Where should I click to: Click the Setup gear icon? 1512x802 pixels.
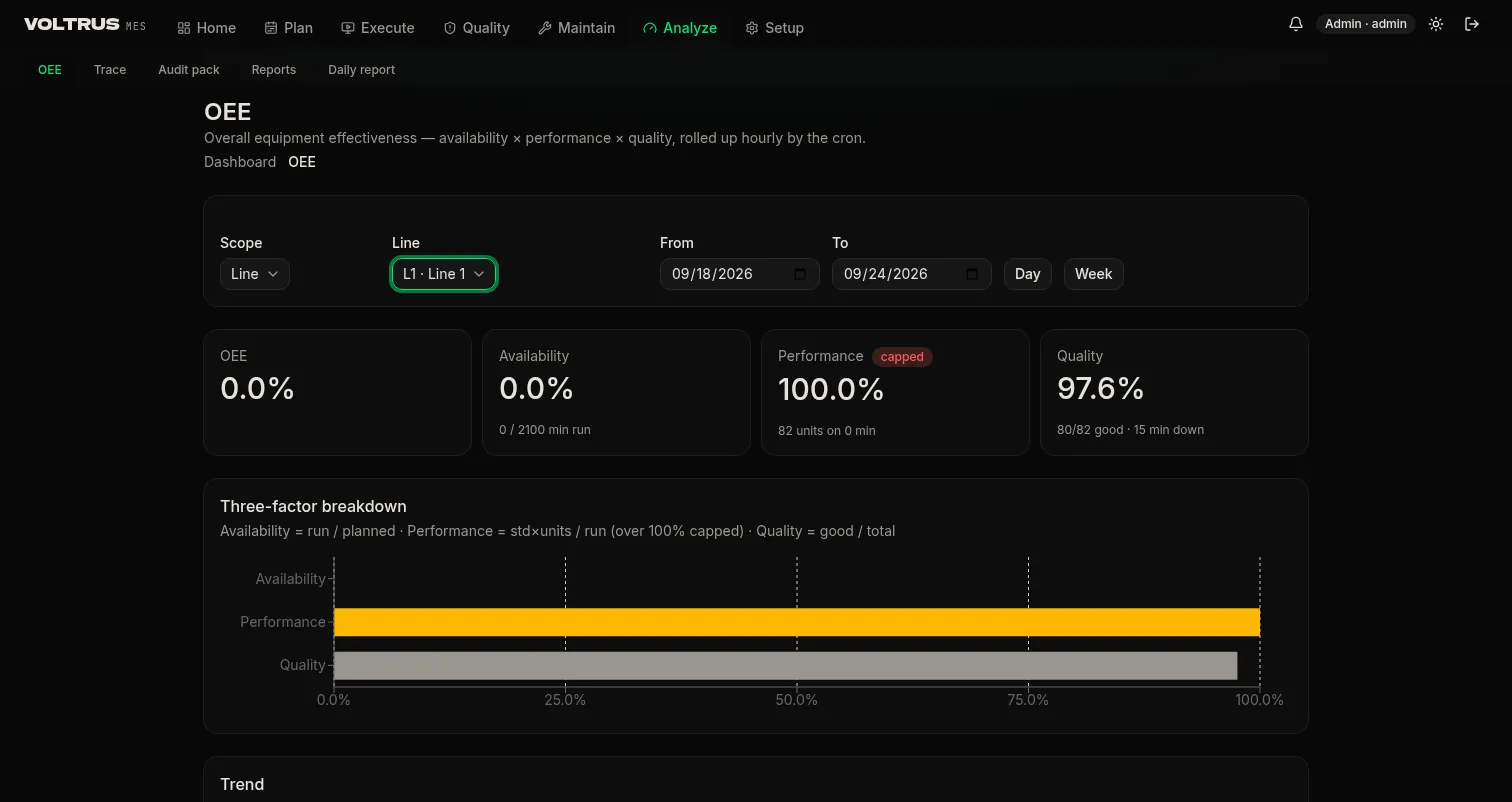tap(752, 28)
